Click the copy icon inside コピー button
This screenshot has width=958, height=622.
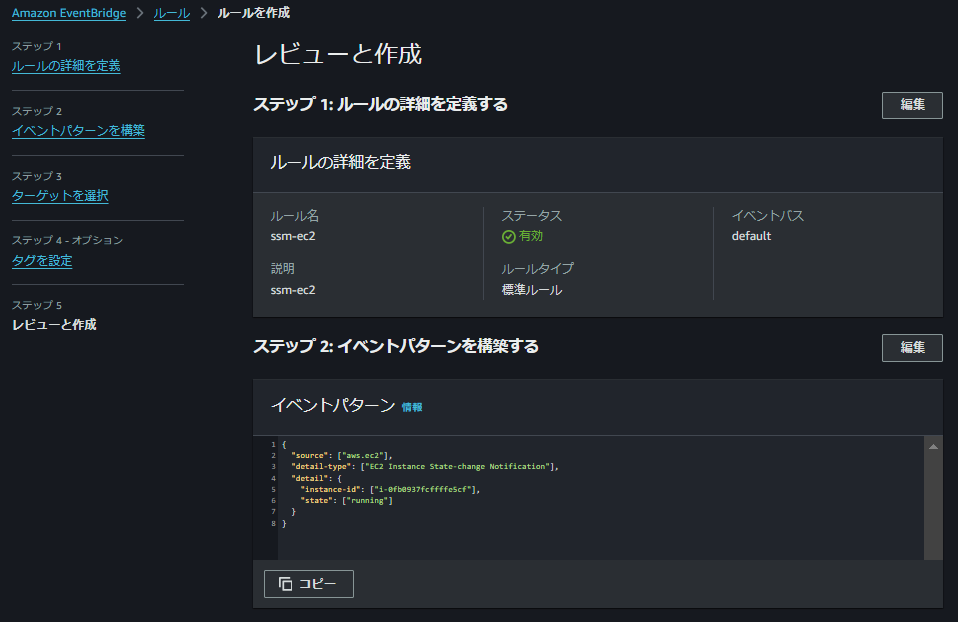tap(284, 583)
